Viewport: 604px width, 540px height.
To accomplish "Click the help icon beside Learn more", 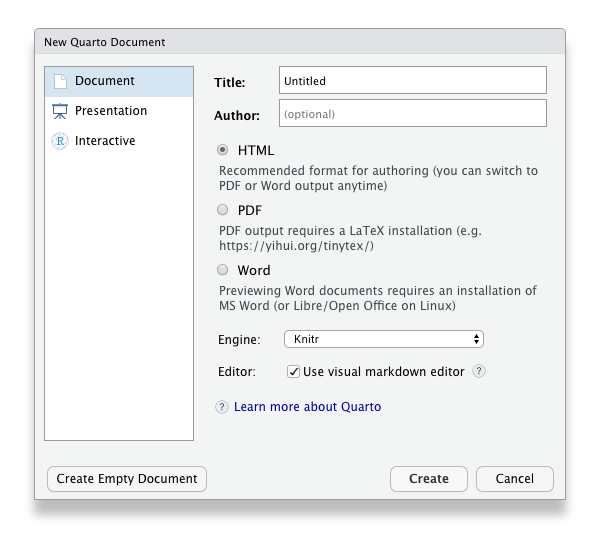I will [222, 407].
